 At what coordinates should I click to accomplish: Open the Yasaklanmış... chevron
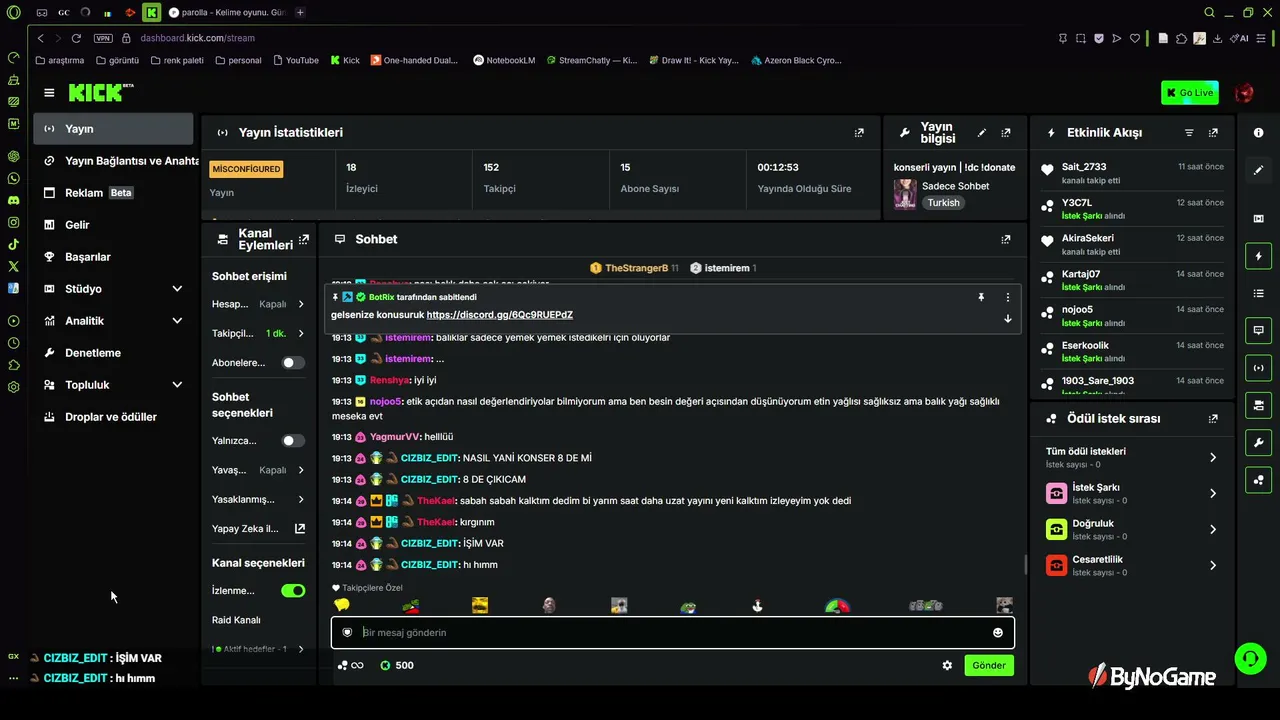(301, 499)
